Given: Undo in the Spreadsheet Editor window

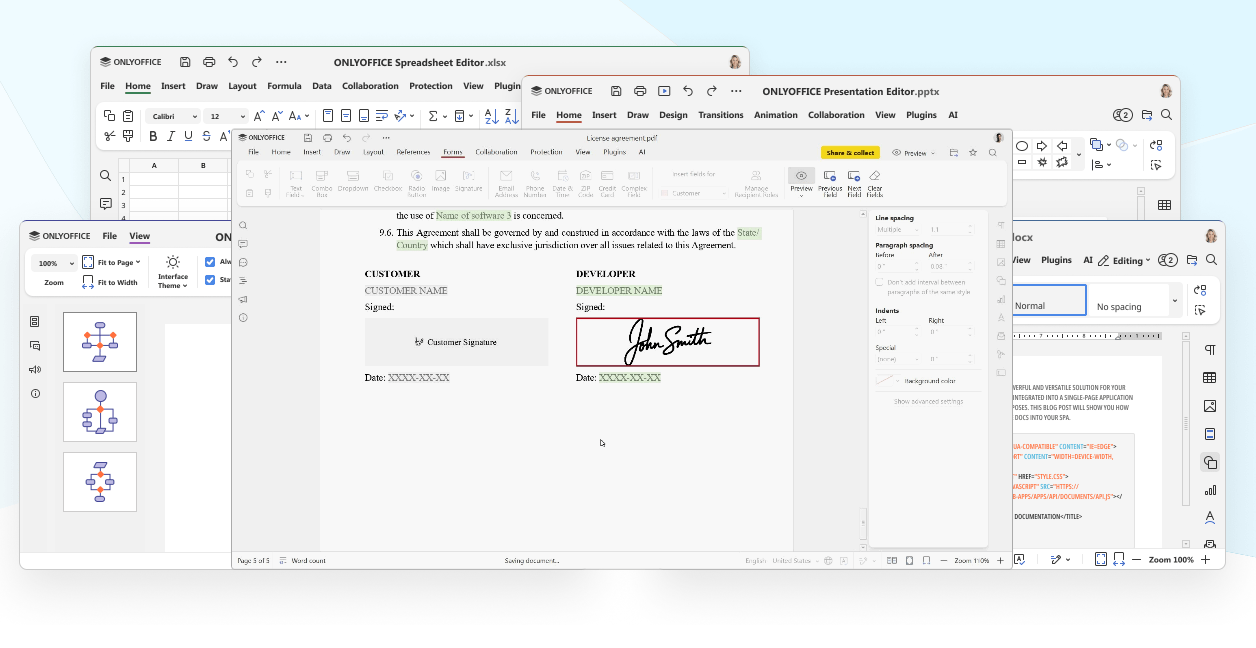Looking at the screenshot, I should [x=233, y=62].
